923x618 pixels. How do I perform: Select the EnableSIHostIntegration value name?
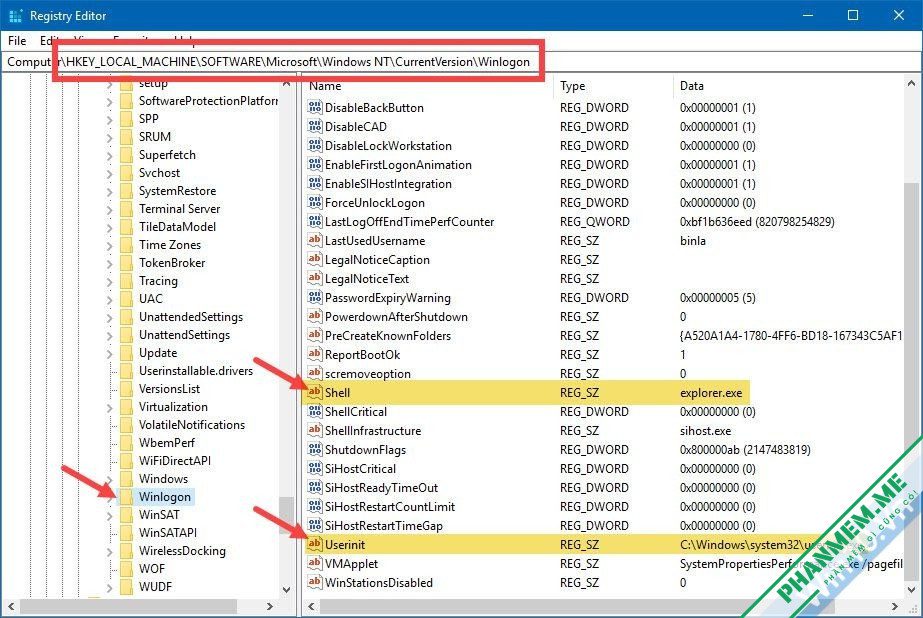tap(389, 184)
